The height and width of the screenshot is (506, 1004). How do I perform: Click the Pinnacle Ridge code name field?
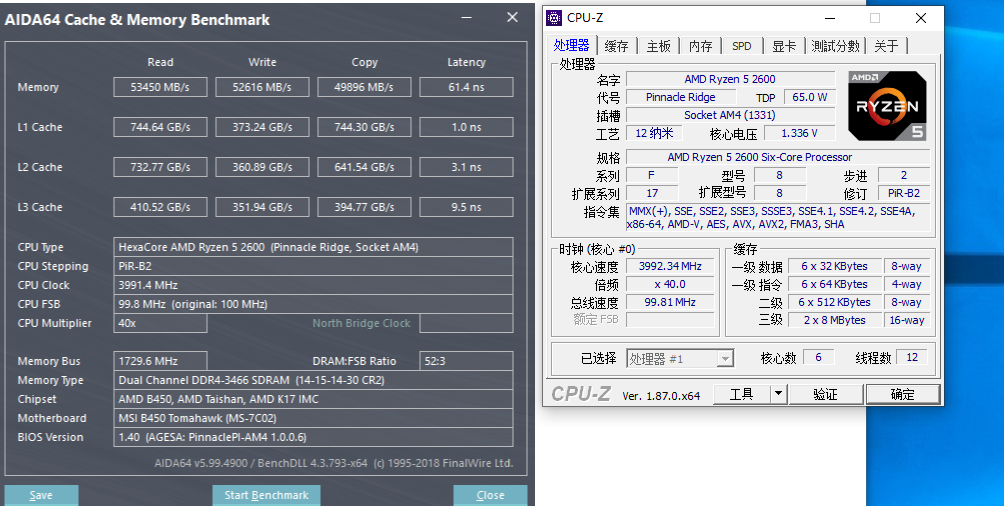coord(681,97)
